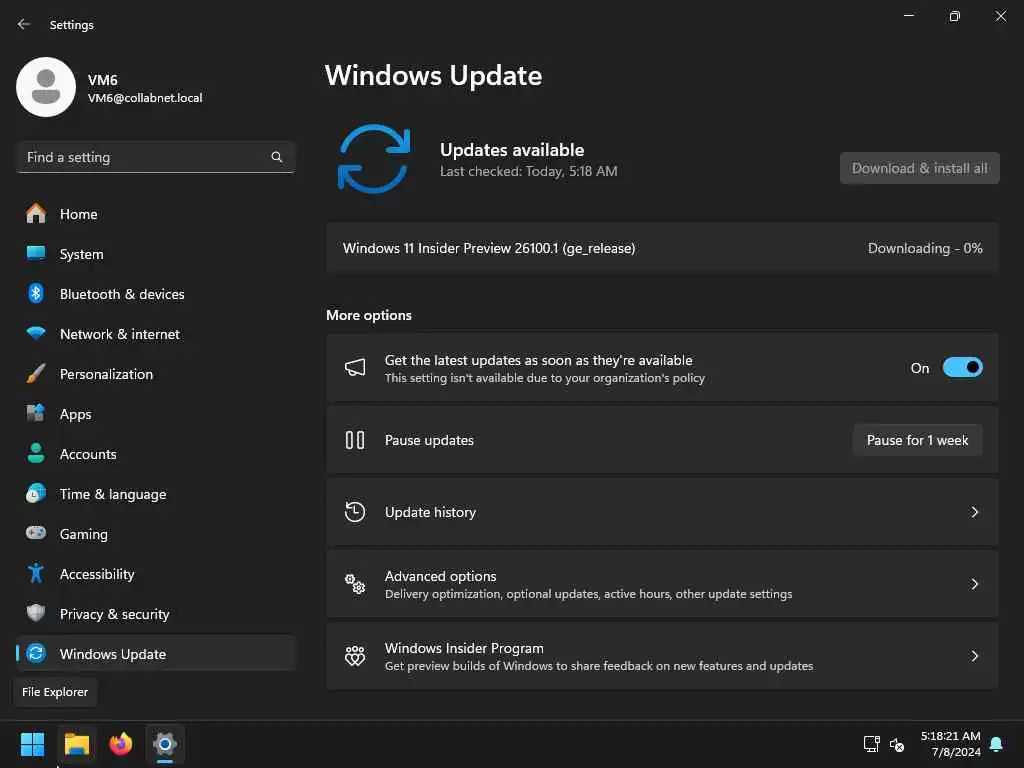Open the Update history text row
1024x768 pixels.
(x=662, y=511)
